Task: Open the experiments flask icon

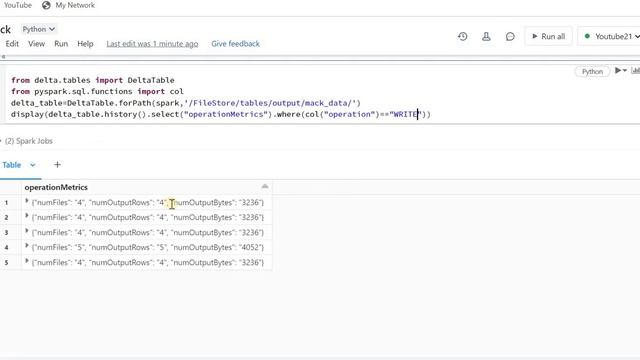Action: tap(486, 37)
